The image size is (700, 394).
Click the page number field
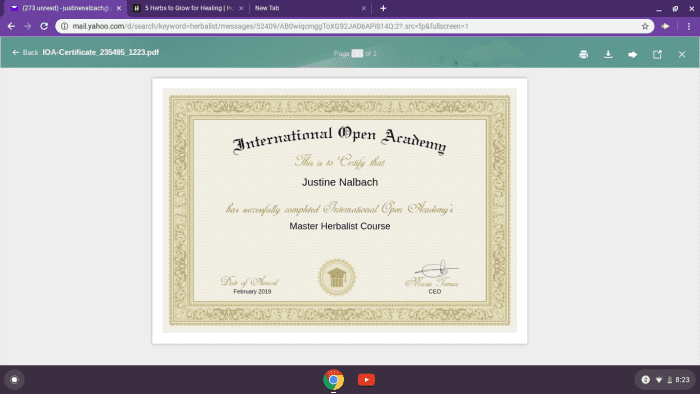[357, 54]
